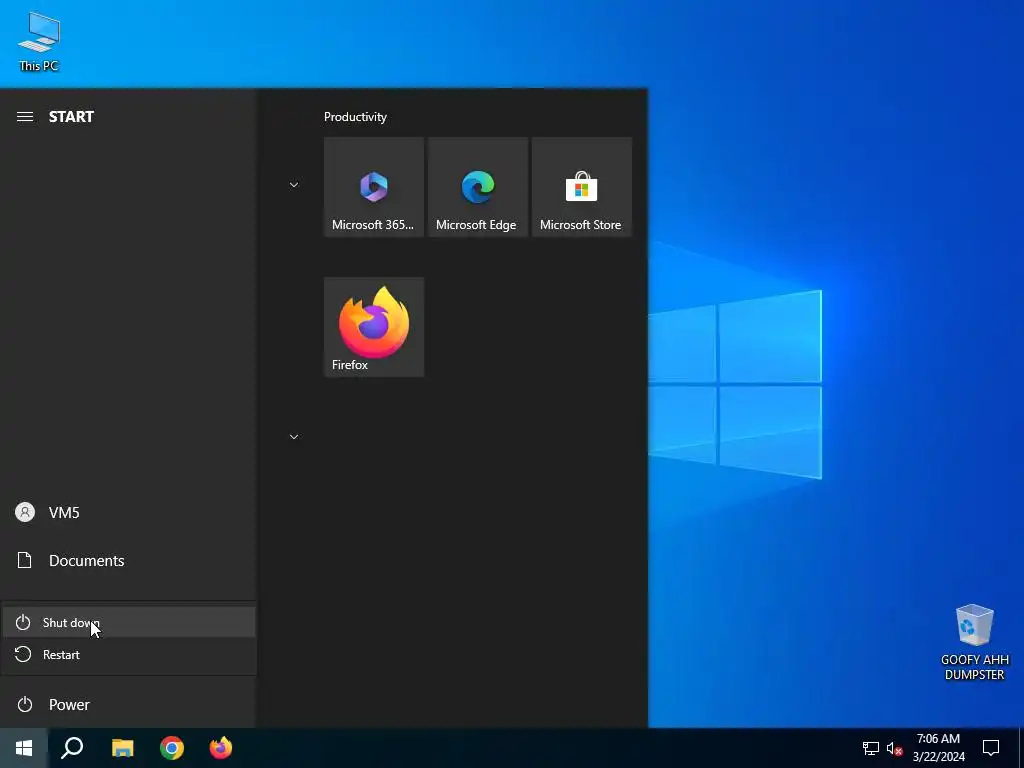1024x768 pixels.
Task: Open the VM5 user account
Action: (128, 513)
